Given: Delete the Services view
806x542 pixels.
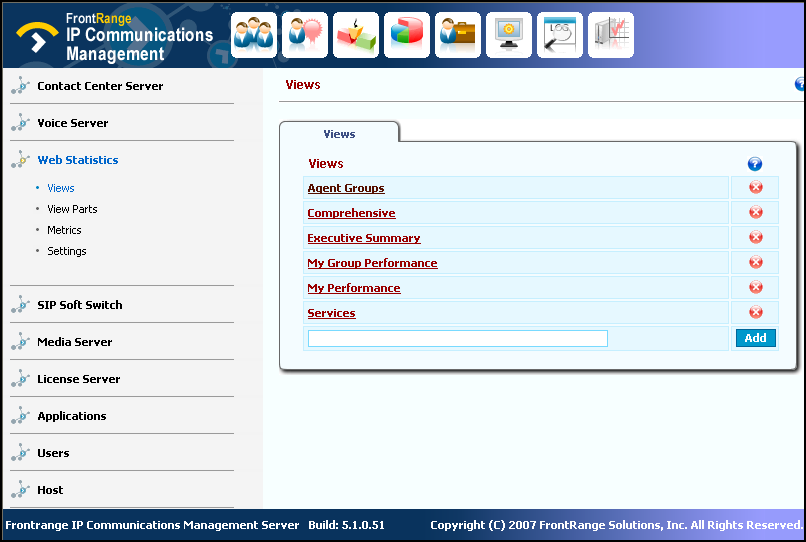Looking at the screenshot, I should [755, 312].
